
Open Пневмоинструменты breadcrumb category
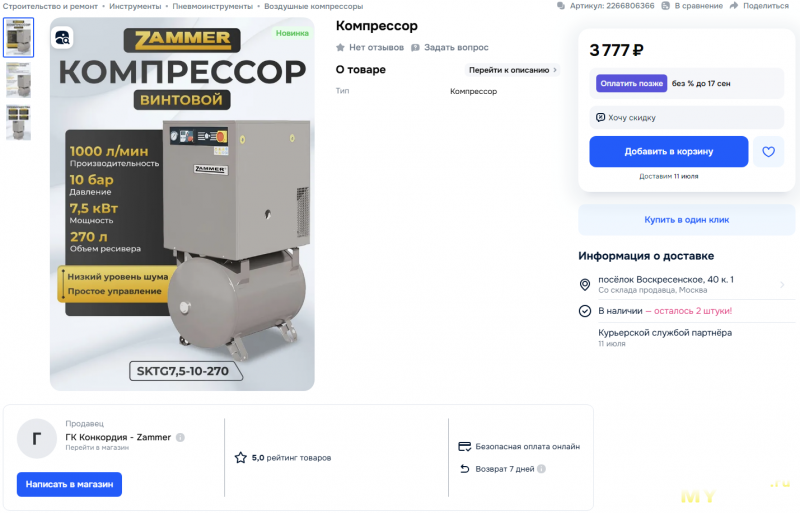212,6
